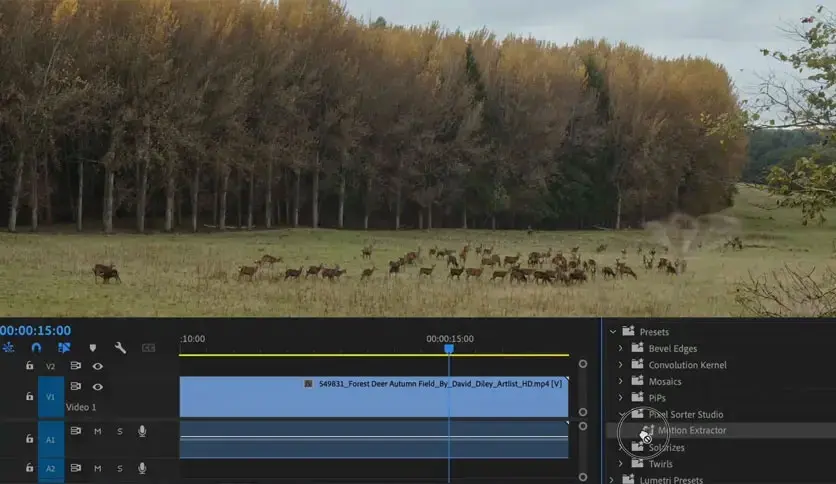Select the Mosaics folder icon

[637, 381]
